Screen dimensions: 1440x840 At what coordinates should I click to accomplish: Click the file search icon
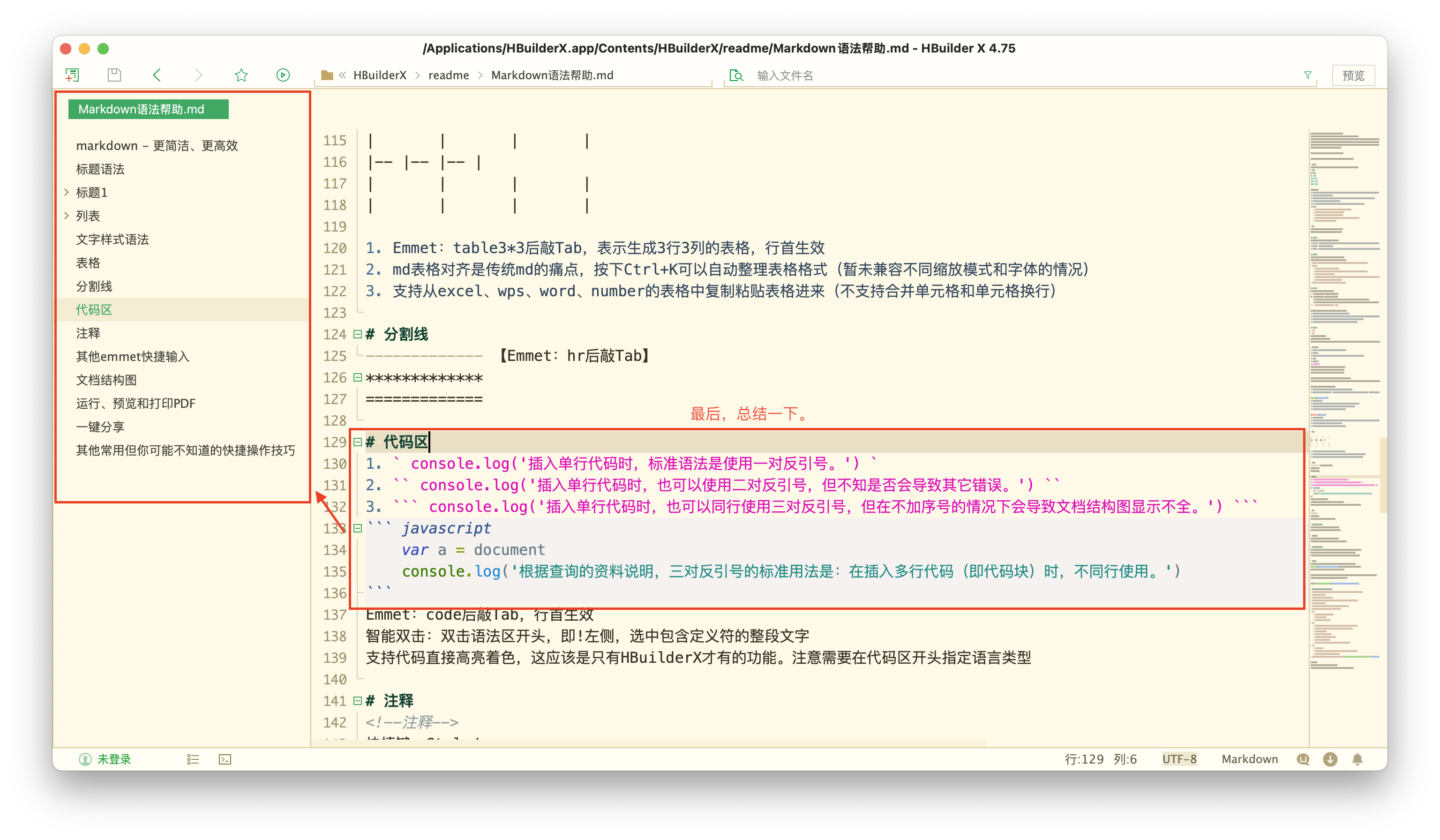tap(736, 75)
